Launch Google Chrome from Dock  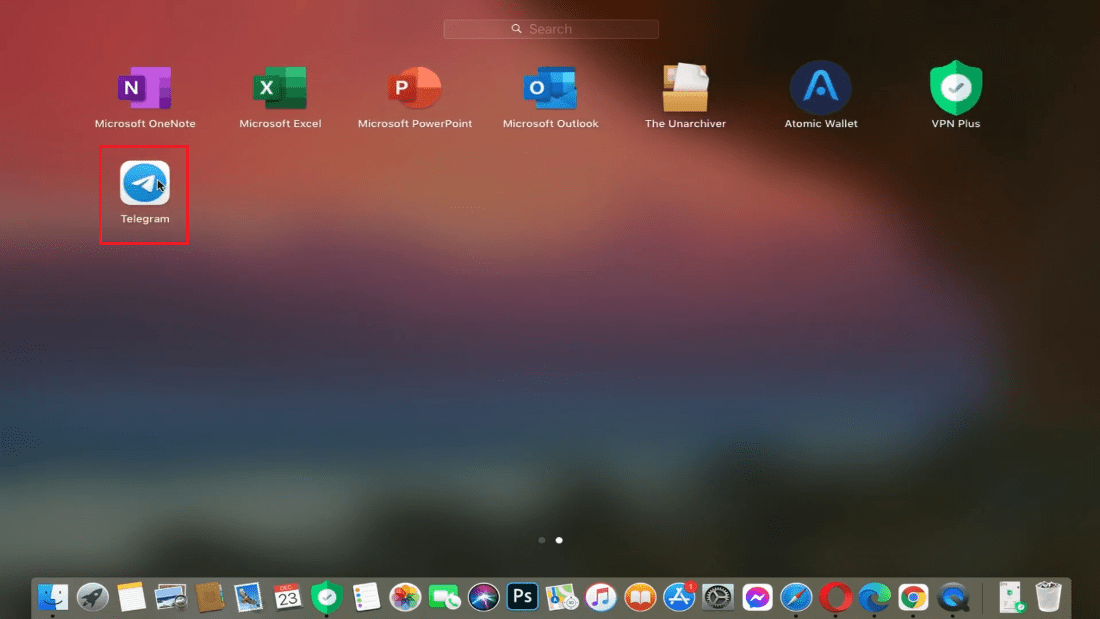click(913, 597)
